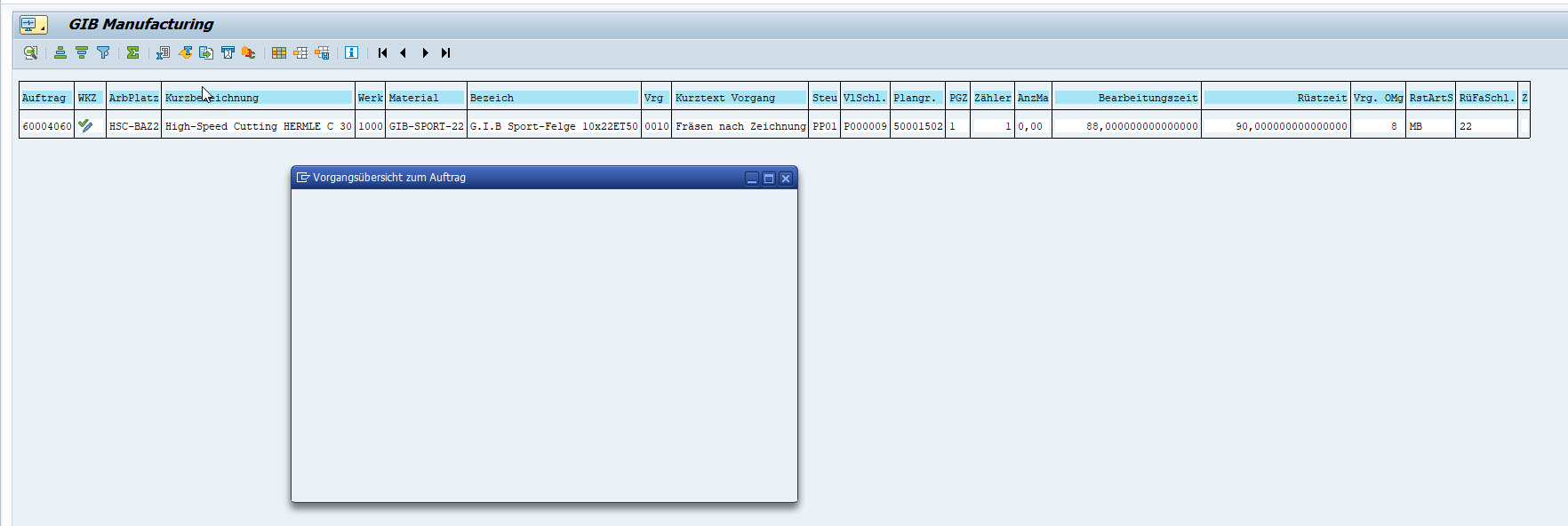Click the save layout icon
The width and height of the screenshot is (1568, 526).
[322, 53]
